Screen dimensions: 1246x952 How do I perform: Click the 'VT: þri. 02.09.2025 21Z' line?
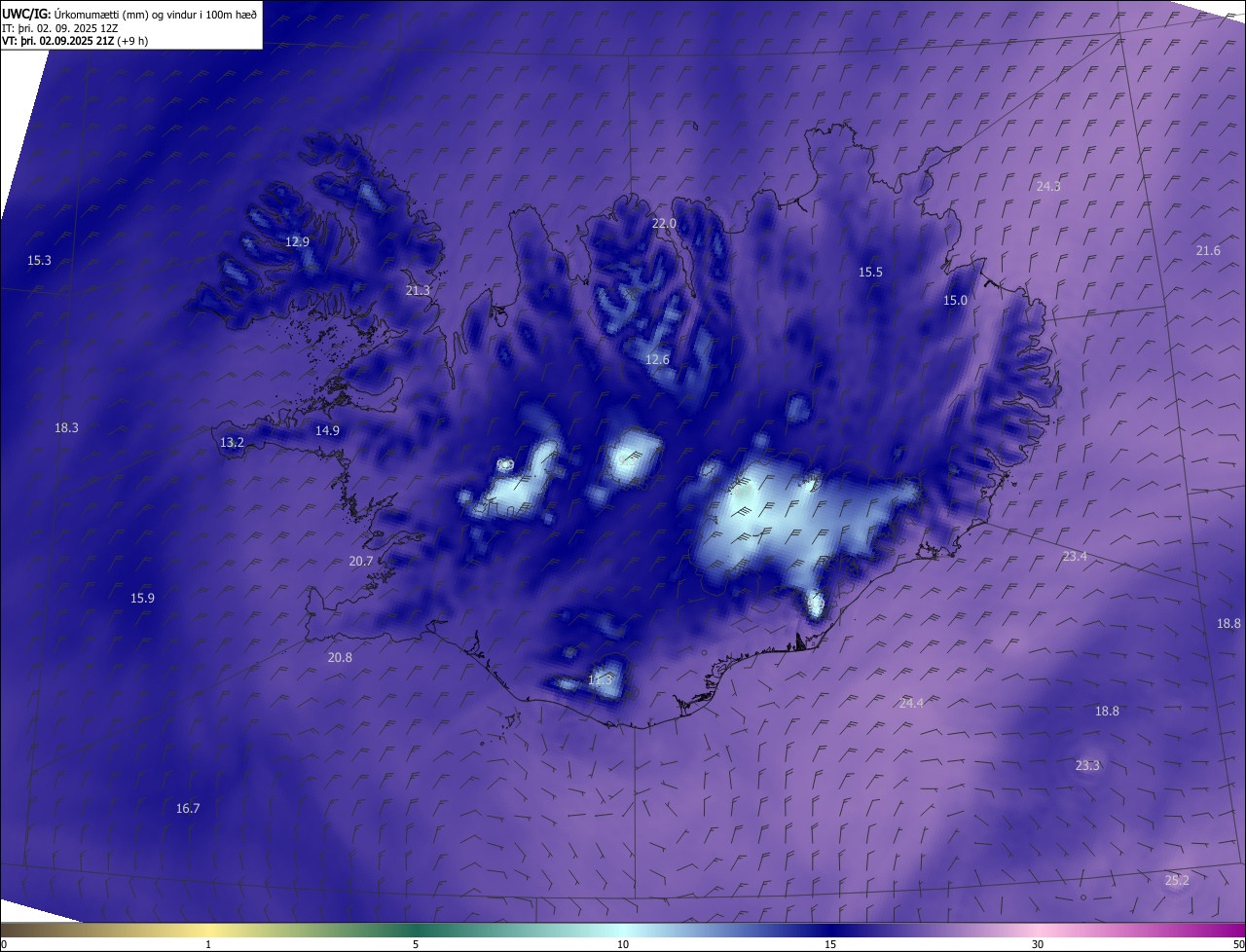tap(57, 41)
